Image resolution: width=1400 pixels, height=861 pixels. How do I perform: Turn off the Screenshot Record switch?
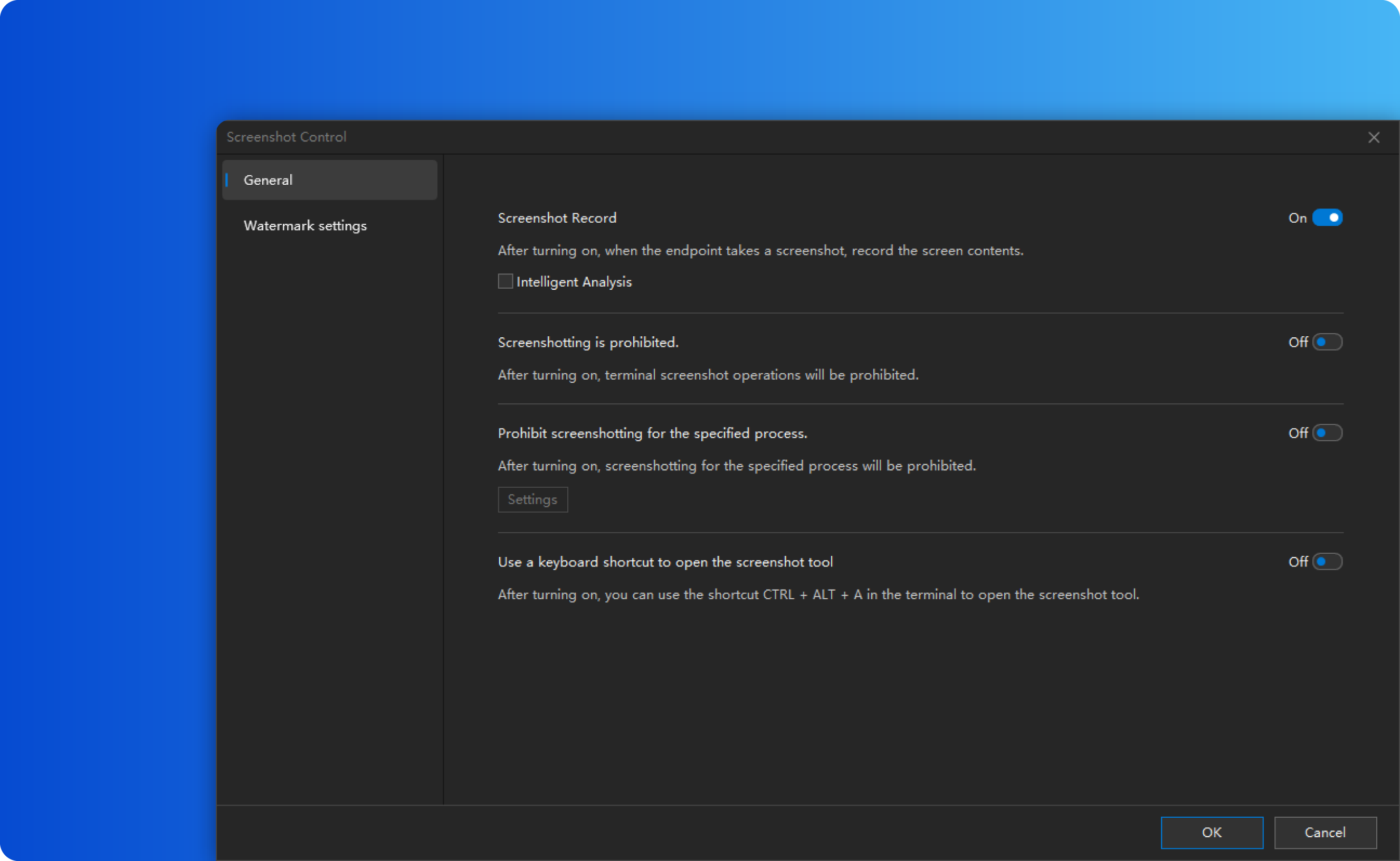click(x=1327, y=217)
